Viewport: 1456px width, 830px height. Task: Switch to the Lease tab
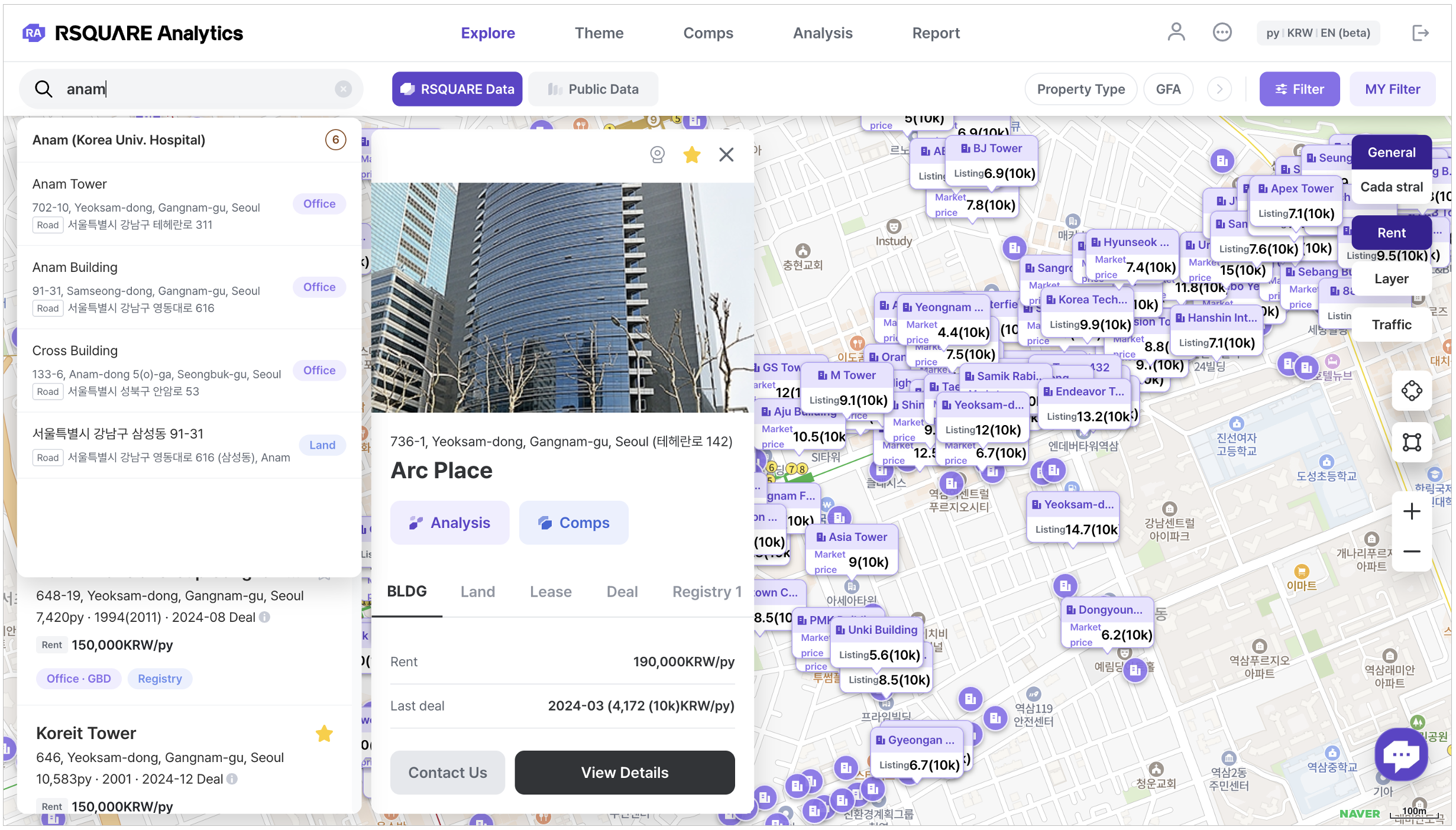[550, 592]
